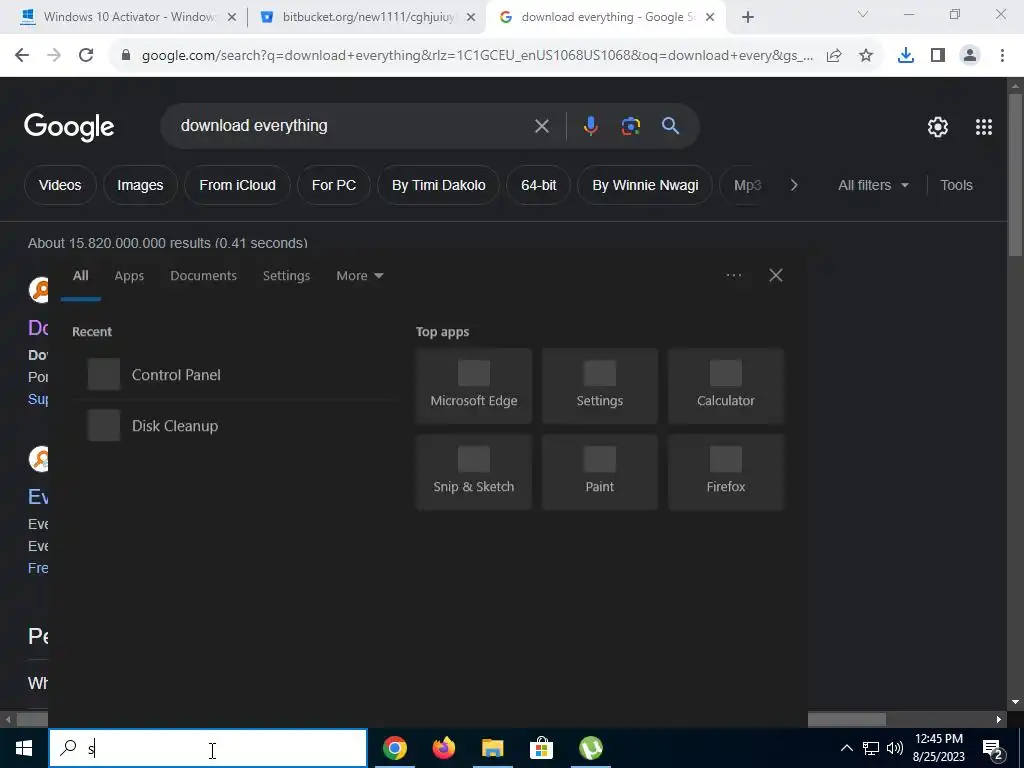Open the taskbar clock and date

click(x=938, y=748)
